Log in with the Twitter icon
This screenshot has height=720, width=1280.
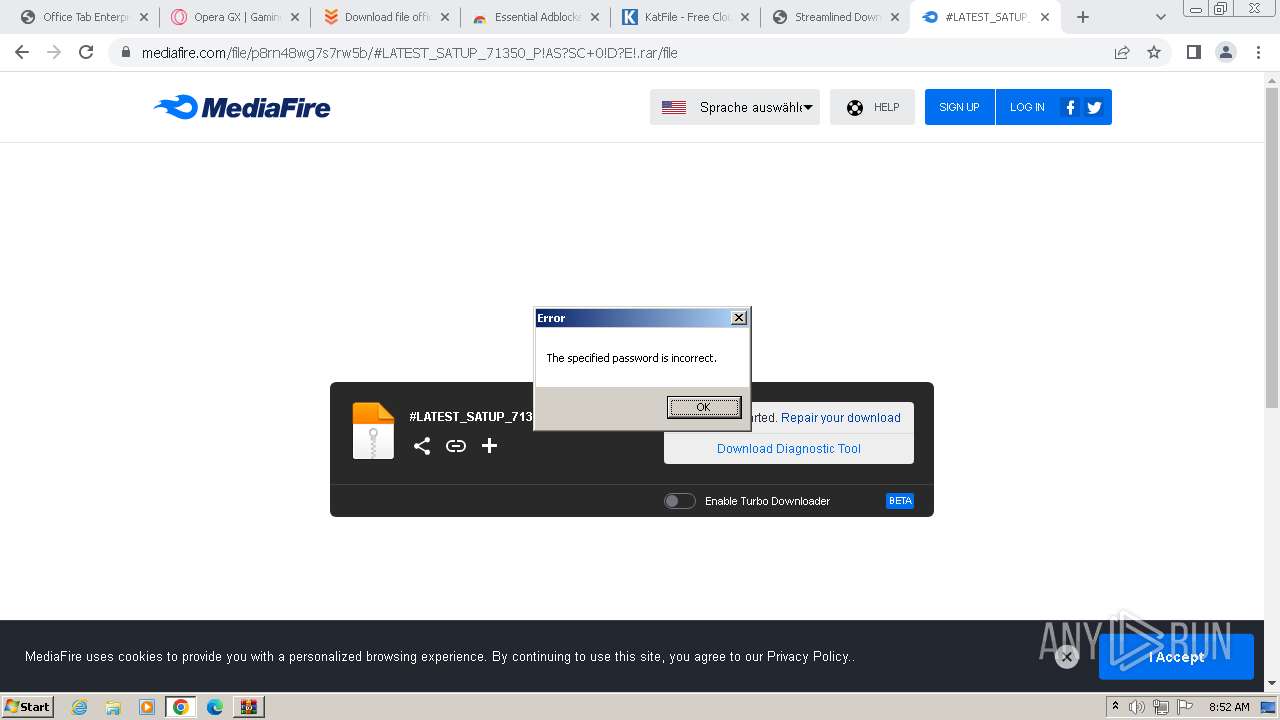[1094, 107]
